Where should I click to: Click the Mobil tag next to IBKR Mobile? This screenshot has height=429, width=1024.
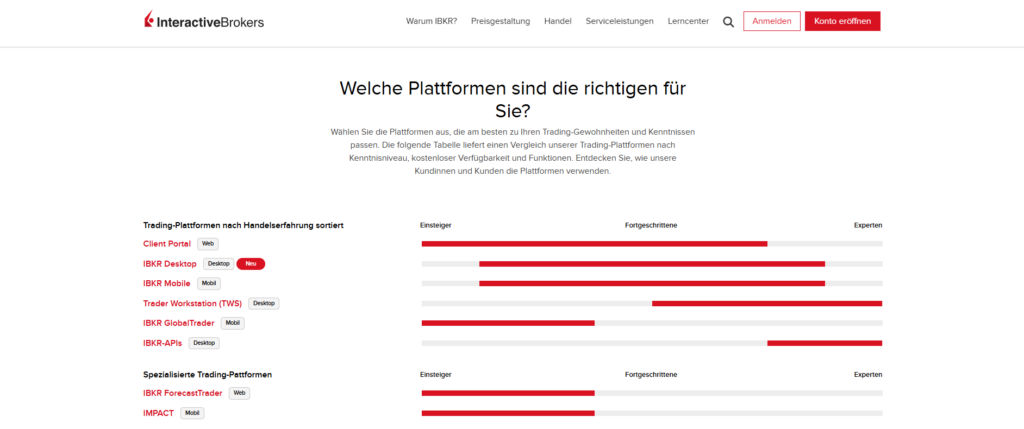(208, 283)
